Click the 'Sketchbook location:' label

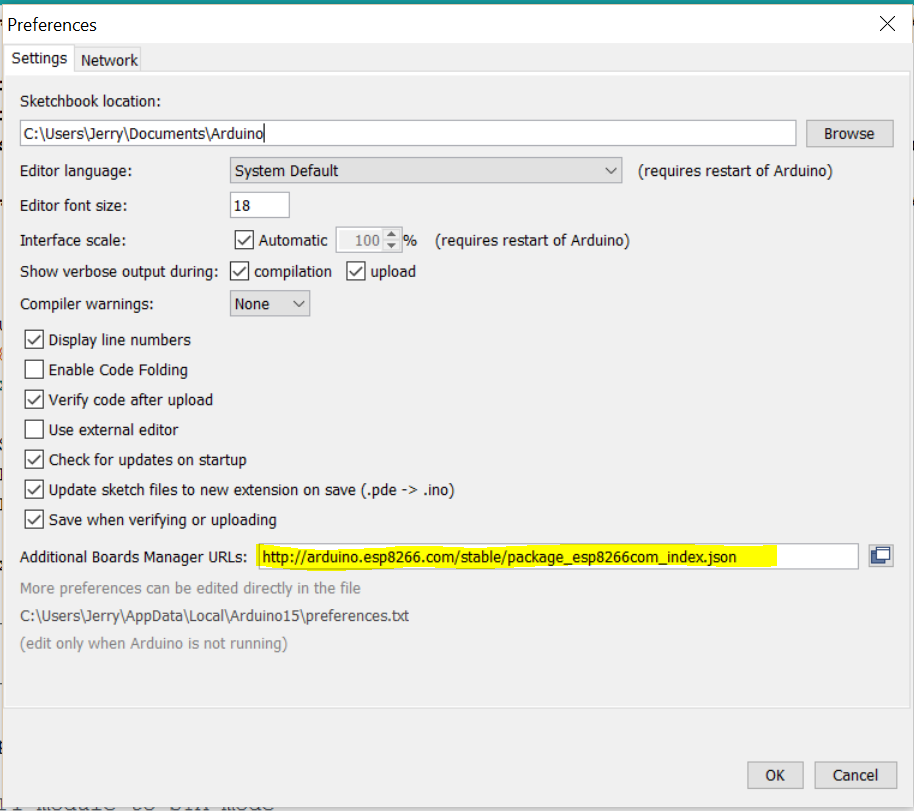(90, 101)
